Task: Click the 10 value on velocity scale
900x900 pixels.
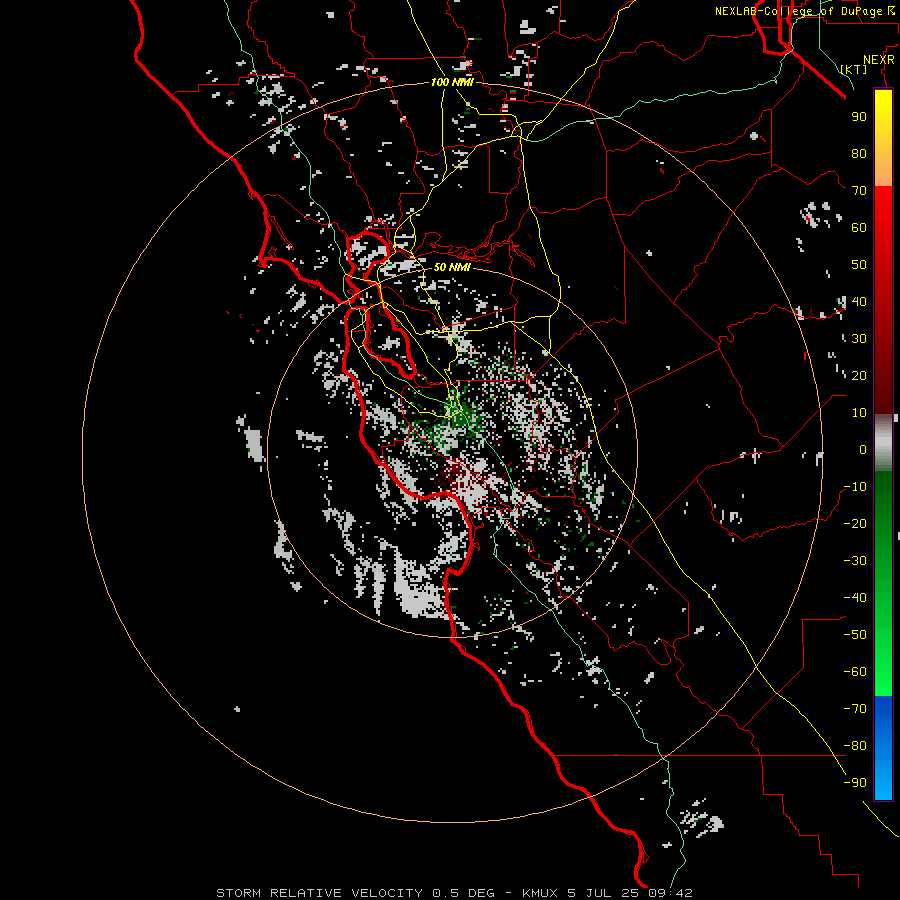Action: tap(859, 413)
